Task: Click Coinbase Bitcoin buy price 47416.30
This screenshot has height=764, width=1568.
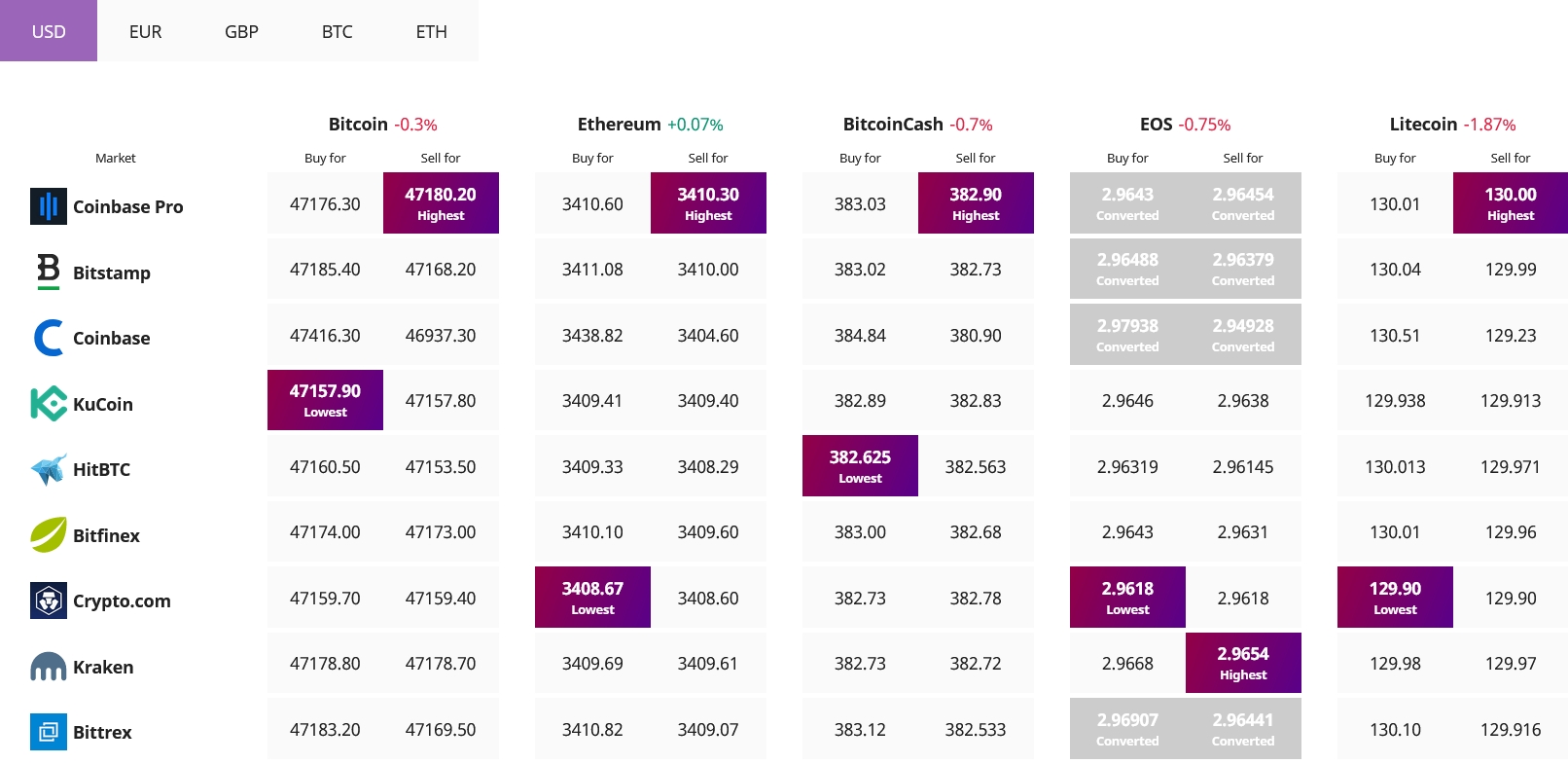Action: 325,335
